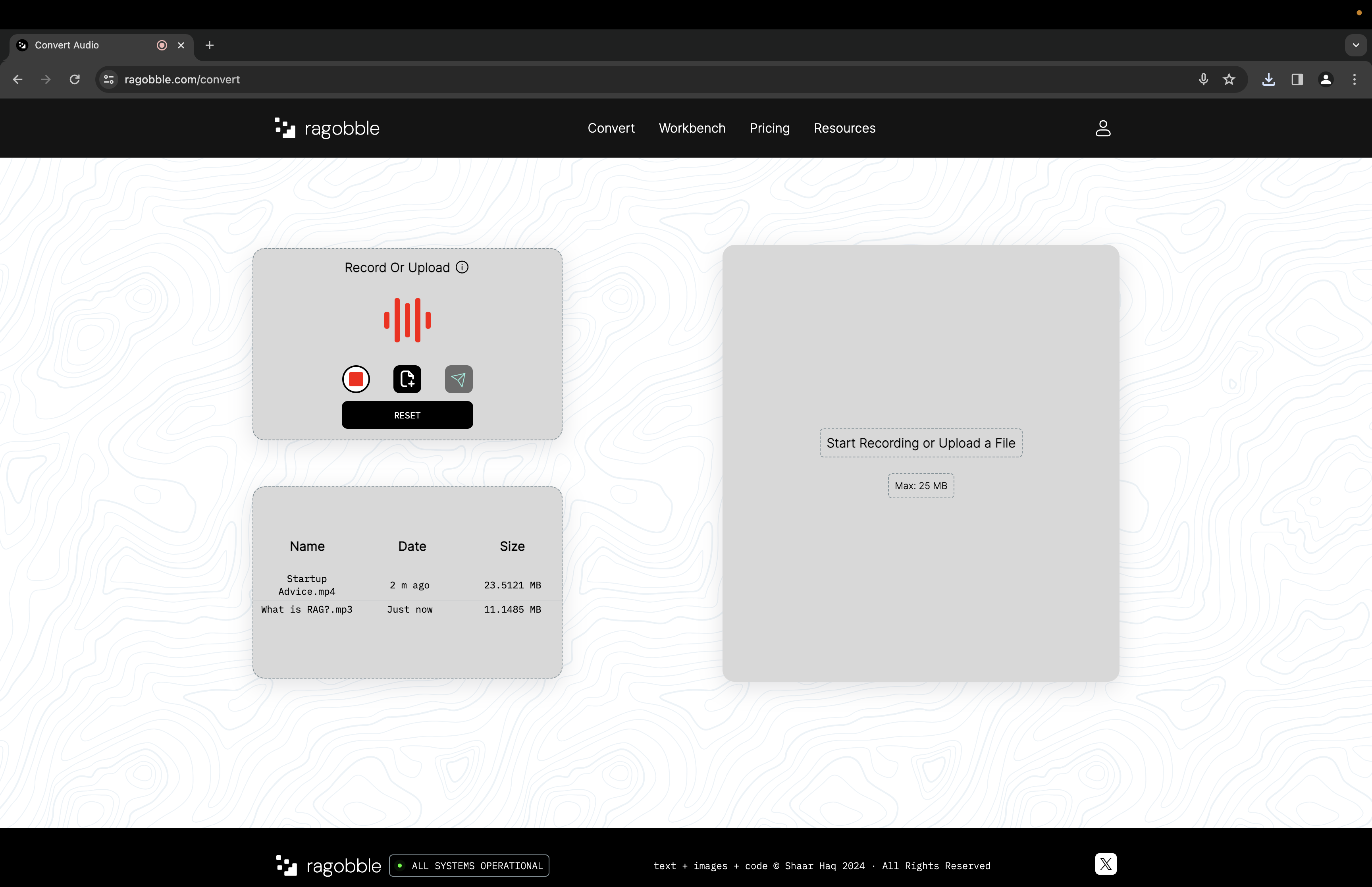Open browser downloads icon
1372x887 pixels.
(x=1268, y=79)
